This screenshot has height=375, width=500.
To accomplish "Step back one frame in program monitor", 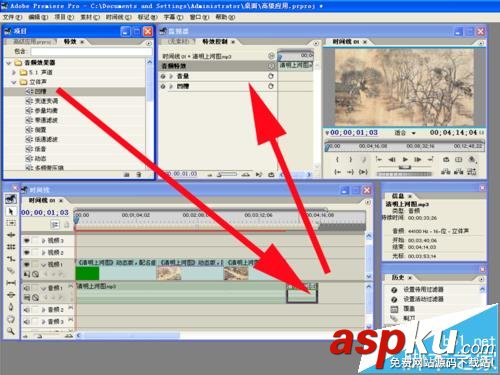I will [x=392, y=160].
